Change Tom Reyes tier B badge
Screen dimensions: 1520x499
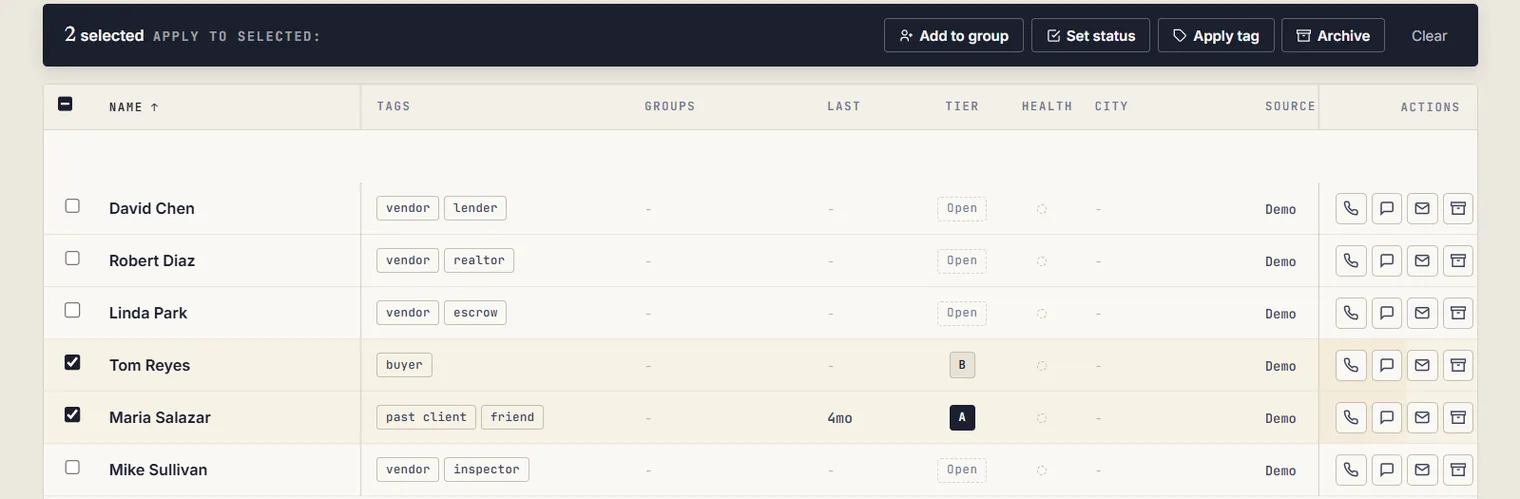tap(962, 365)
